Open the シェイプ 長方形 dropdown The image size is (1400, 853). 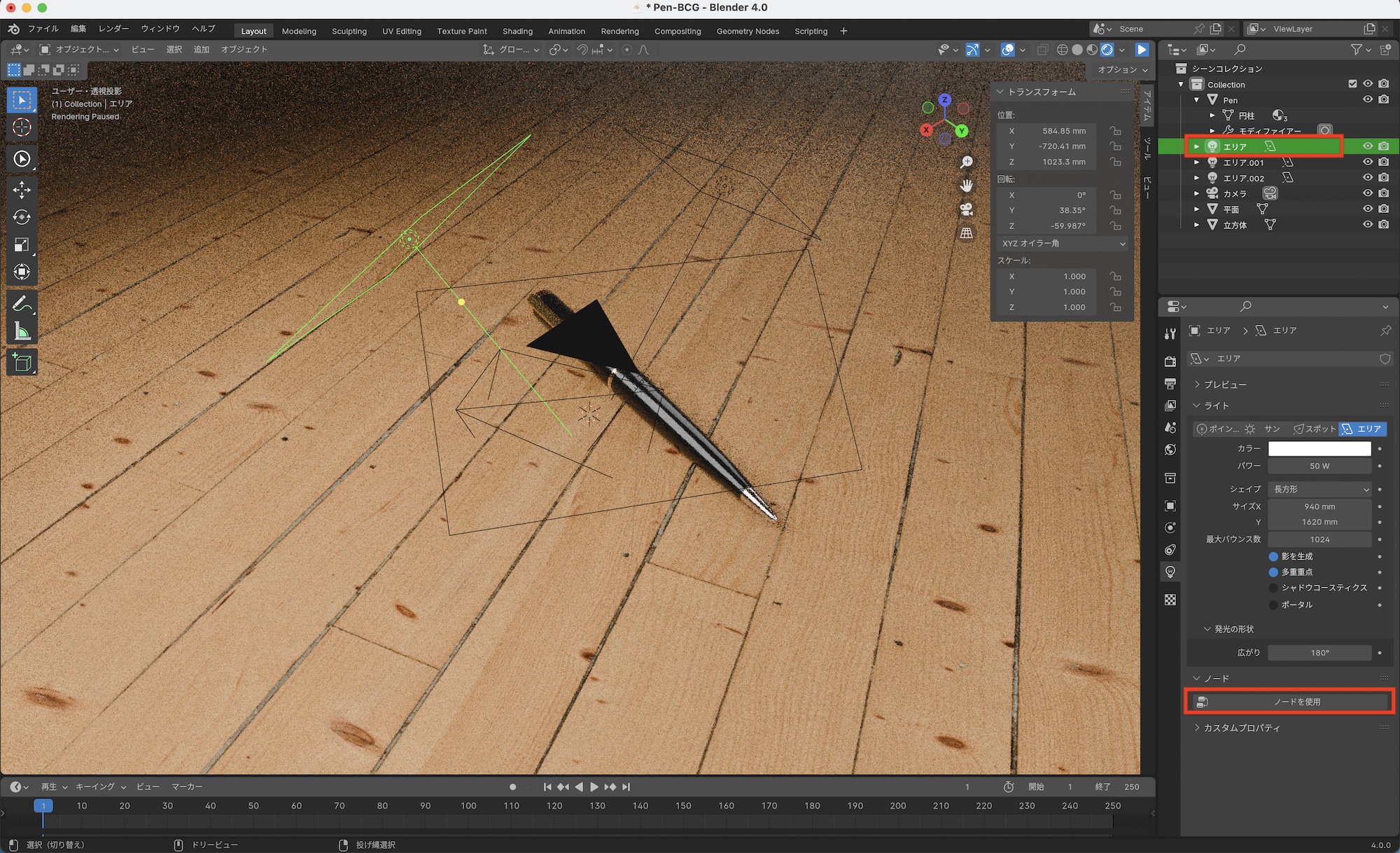[x=1319, y=489]
